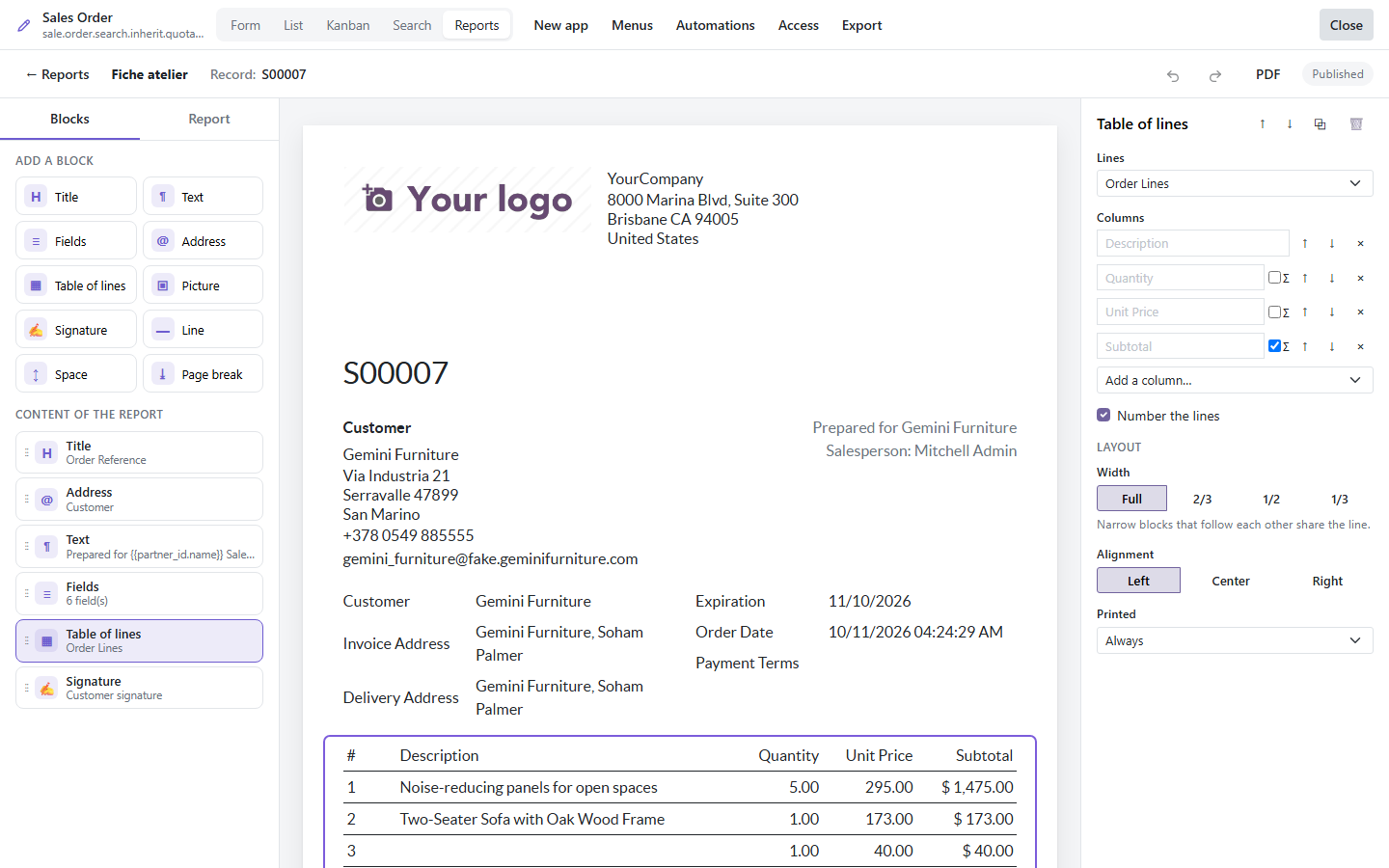
Task: Click the Description column input field
Action: (x=1192, y=243)
